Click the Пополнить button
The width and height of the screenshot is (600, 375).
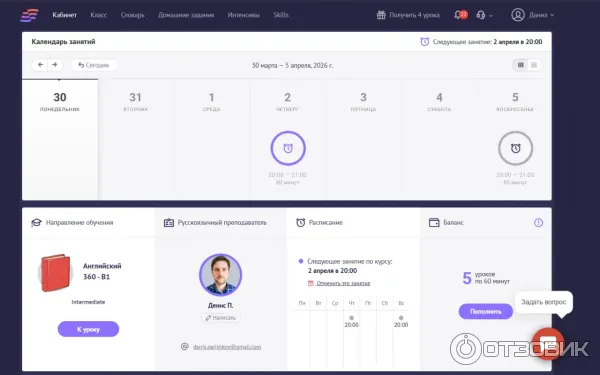click(x=486, y=311)
